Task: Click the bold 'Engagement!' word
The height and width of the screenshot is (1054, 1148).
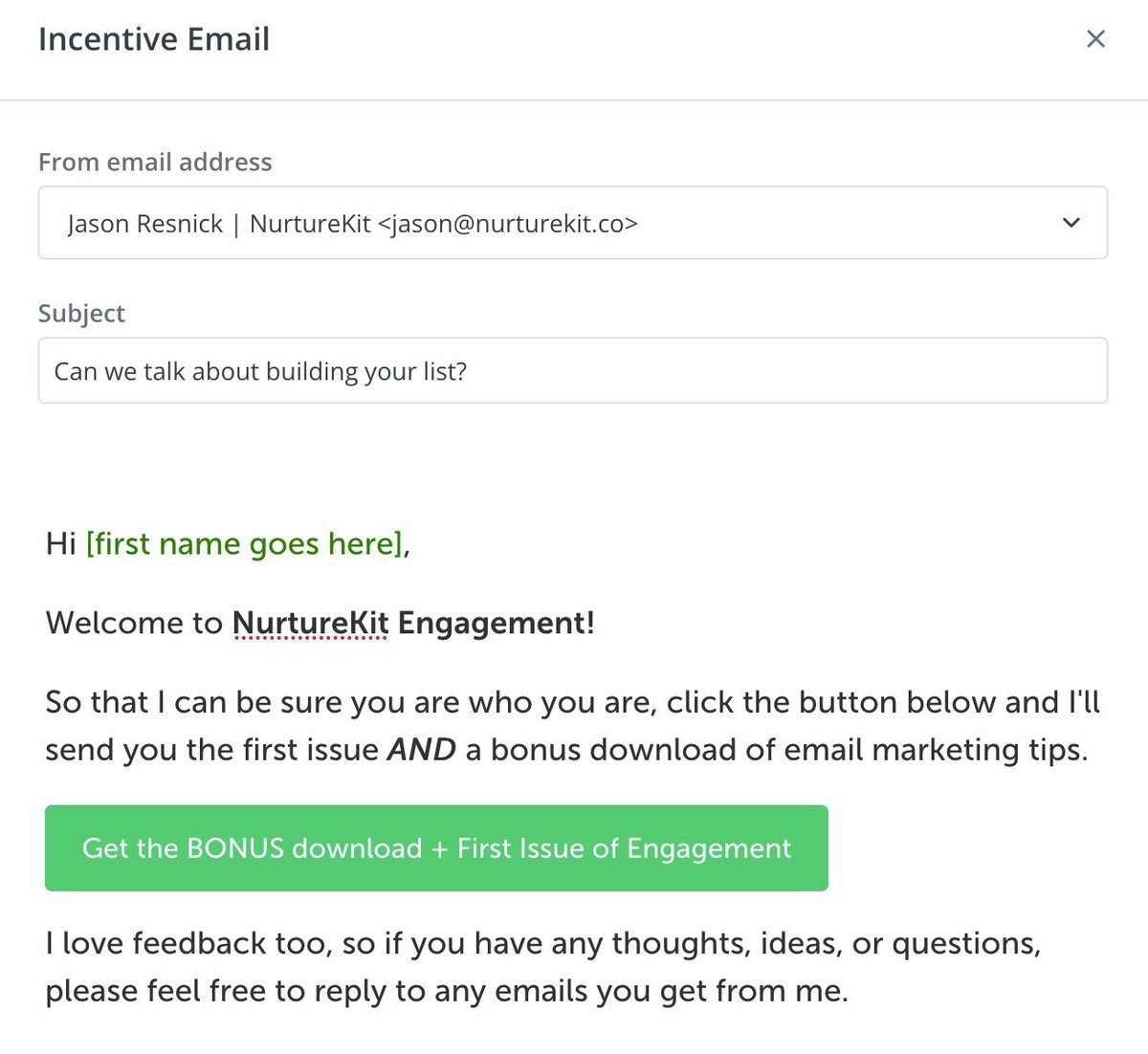Action: [x=496, y=624]
